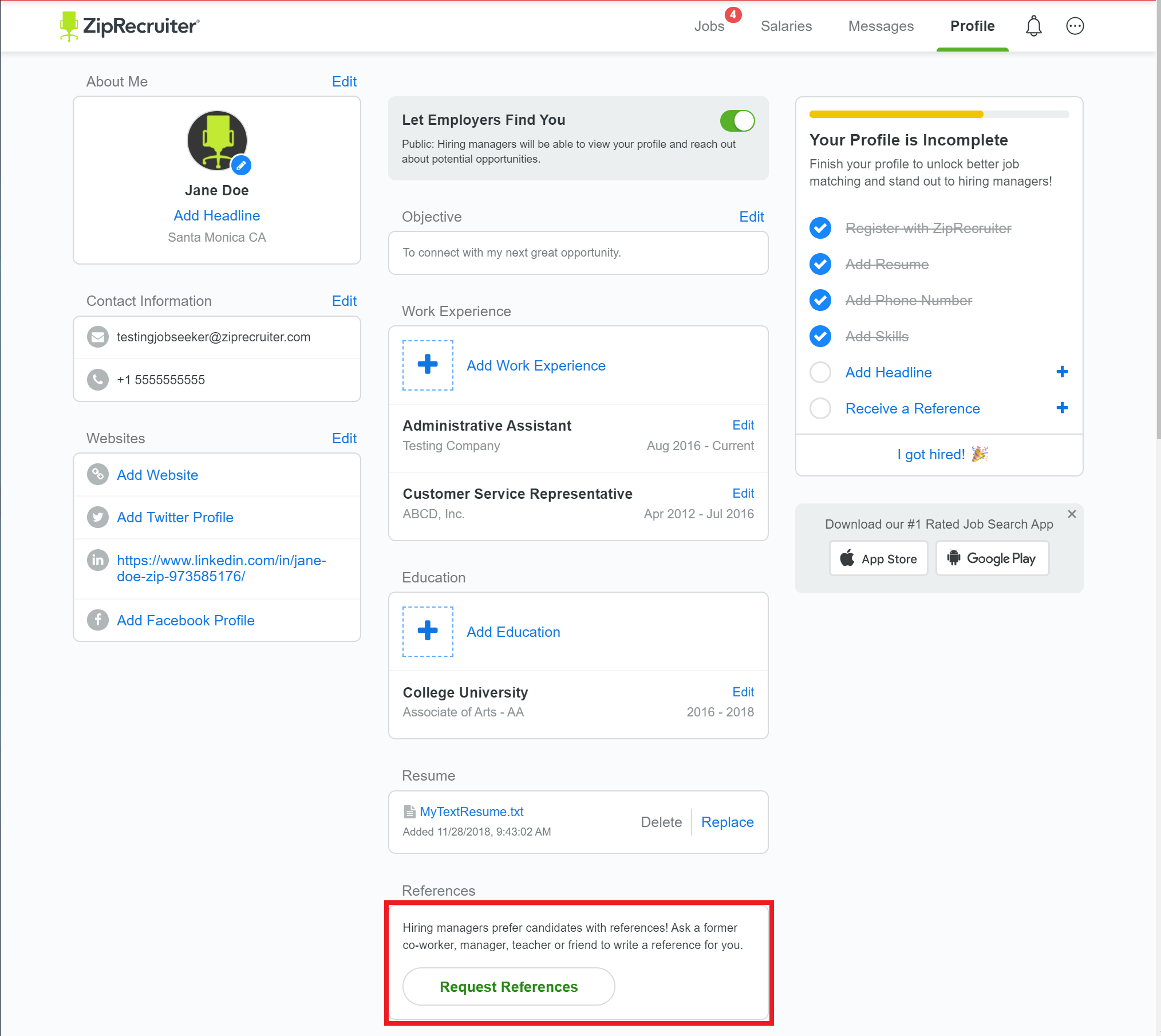Click the LinkedIn icon in Websites
This screenshot has height=1036, width=1161.
(x=98, y=560)
